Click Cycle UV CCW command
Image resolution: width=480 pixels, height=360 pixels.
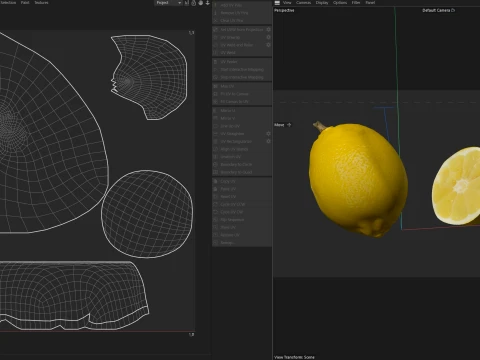coord(242,204)
